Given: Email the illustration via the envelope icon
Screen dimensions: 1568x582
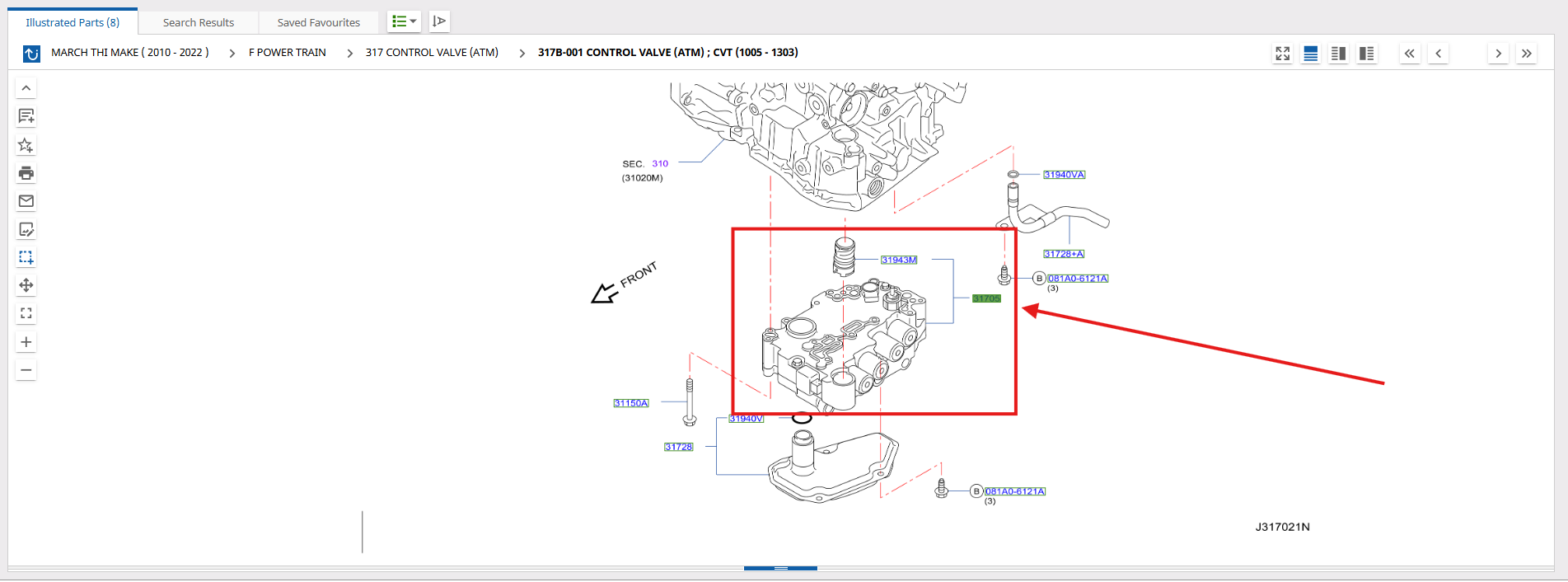Looking at the screenshot, I should (26, 201).
